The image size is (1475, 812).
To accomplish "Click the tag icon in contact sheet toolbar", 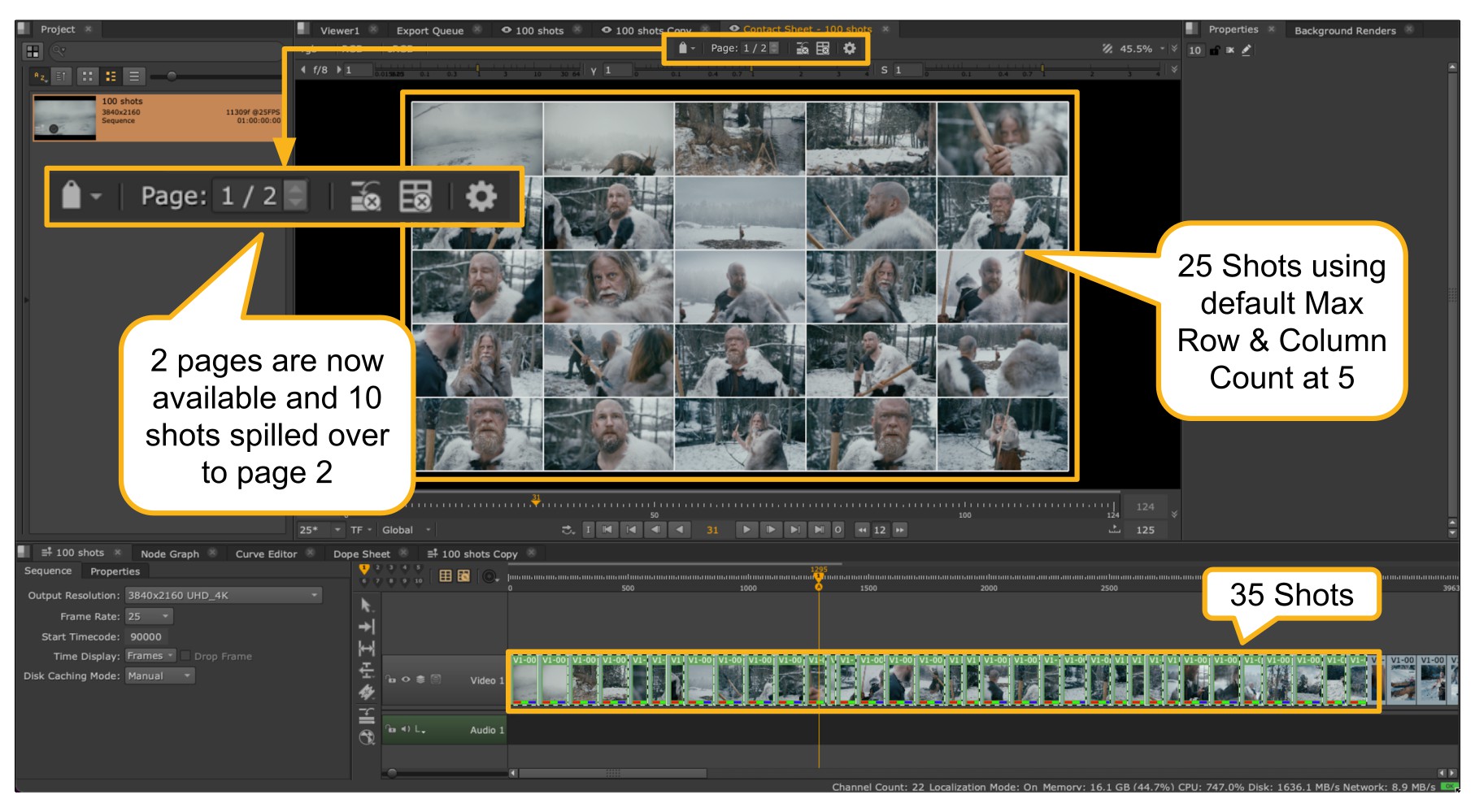I will tap(683, 48).
